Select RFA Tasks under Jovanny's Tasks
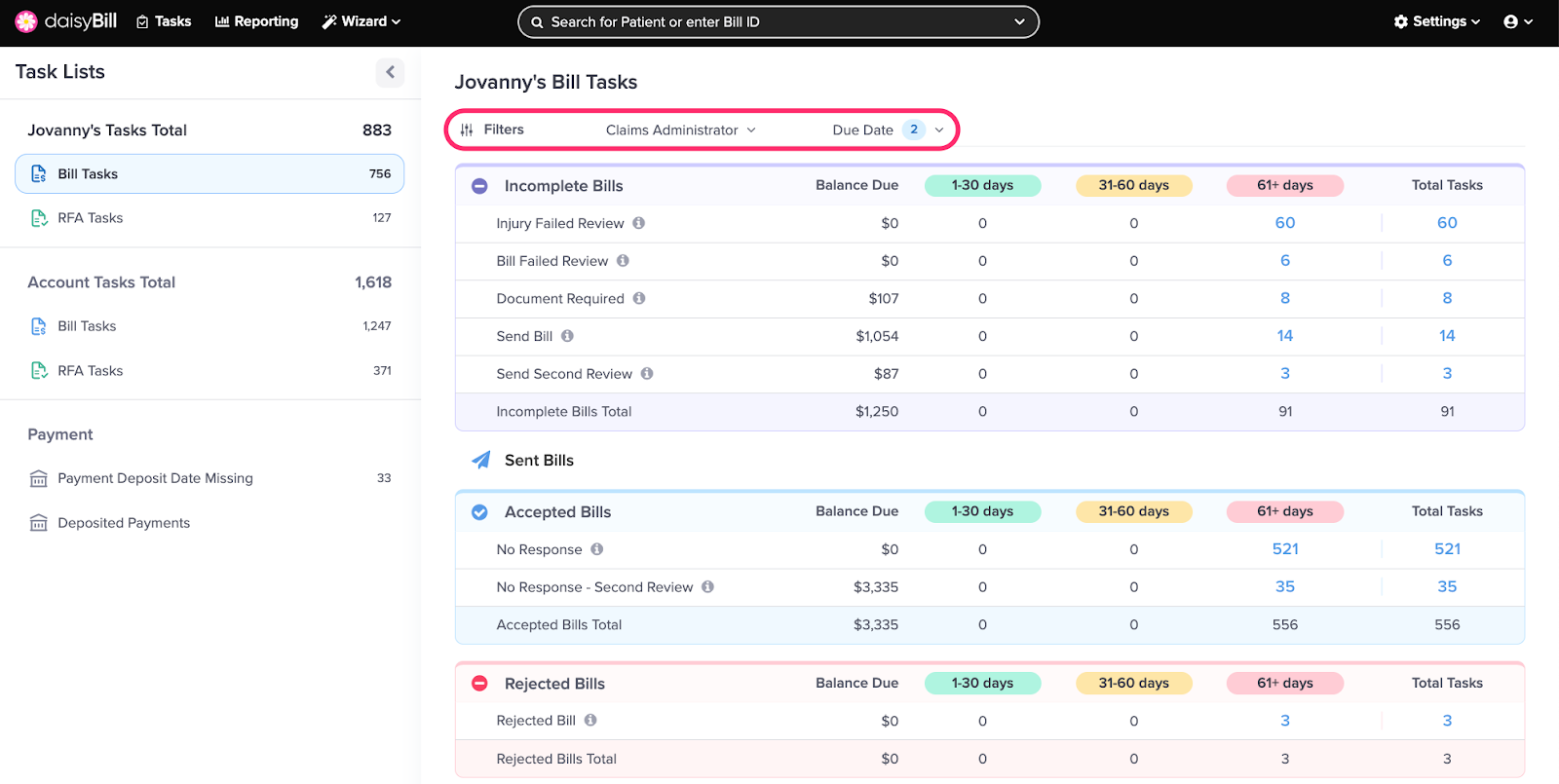 [x=90, y=218]
